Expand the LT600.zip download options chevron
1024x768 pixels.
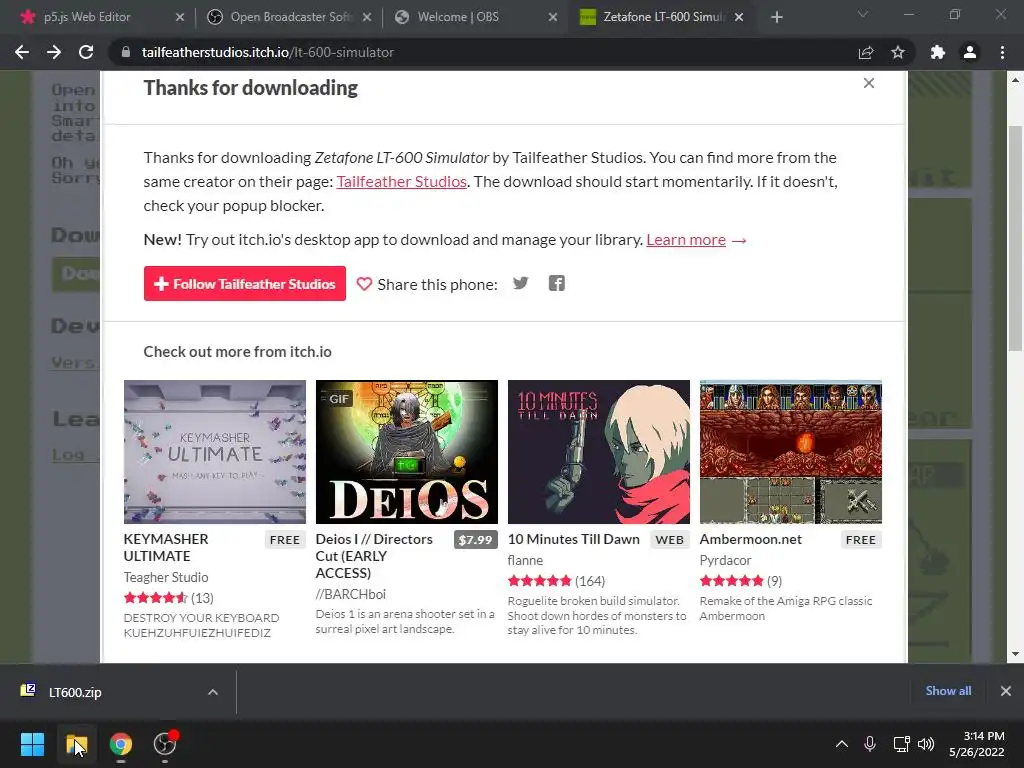(213, 692)
